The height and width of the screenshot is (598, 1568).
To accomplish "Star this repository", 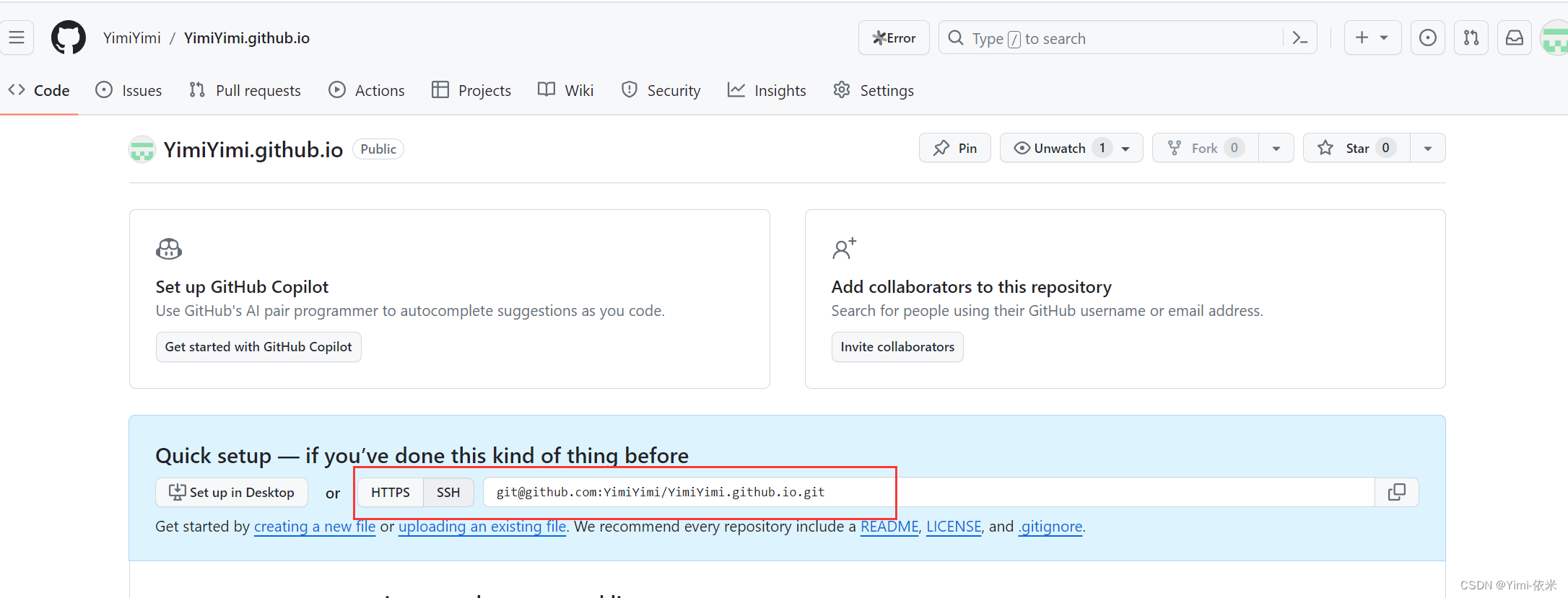I will coord(1356,148).
